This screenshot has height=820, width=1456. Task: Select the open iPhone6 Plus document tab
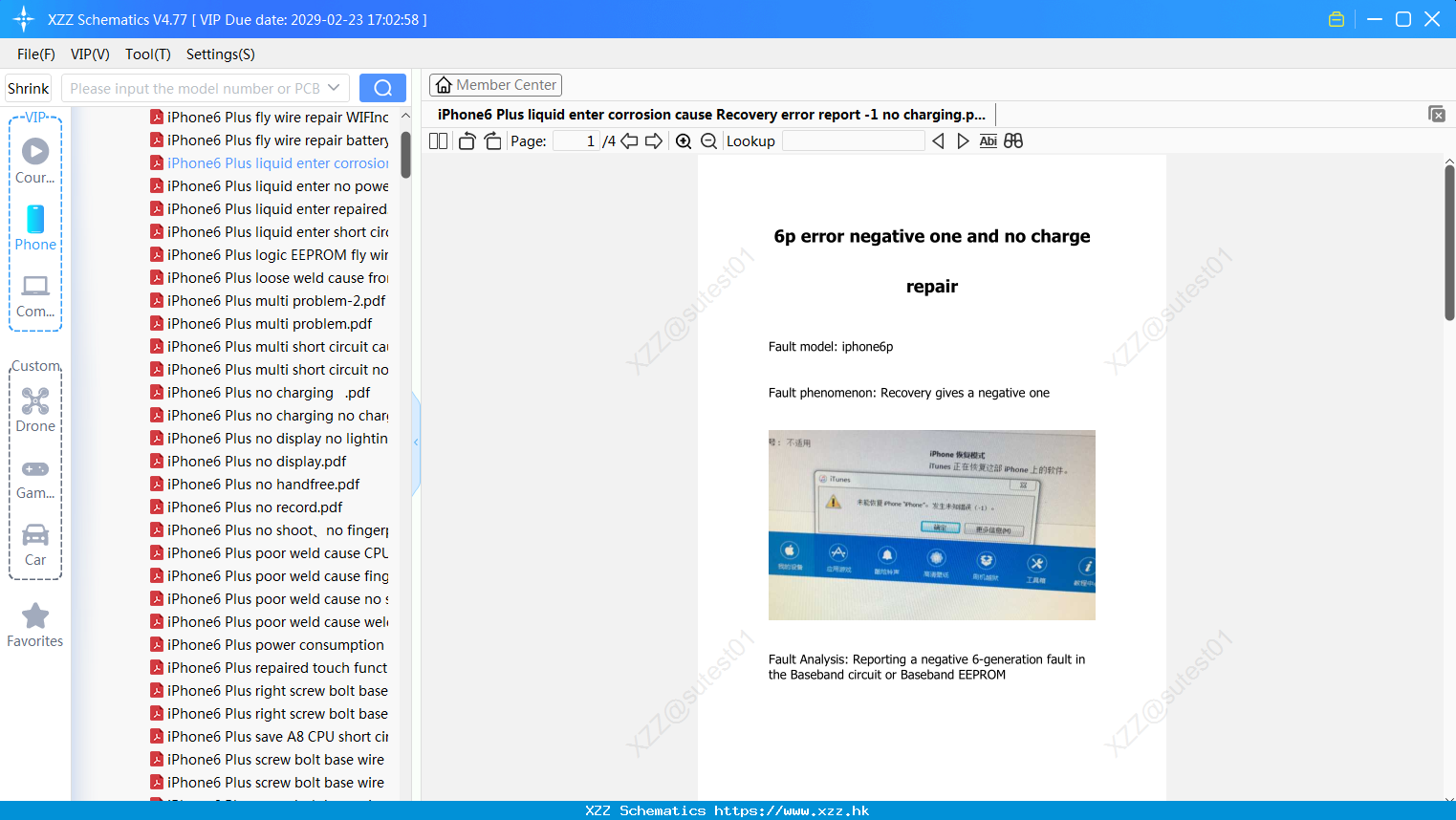coord(711,115)
